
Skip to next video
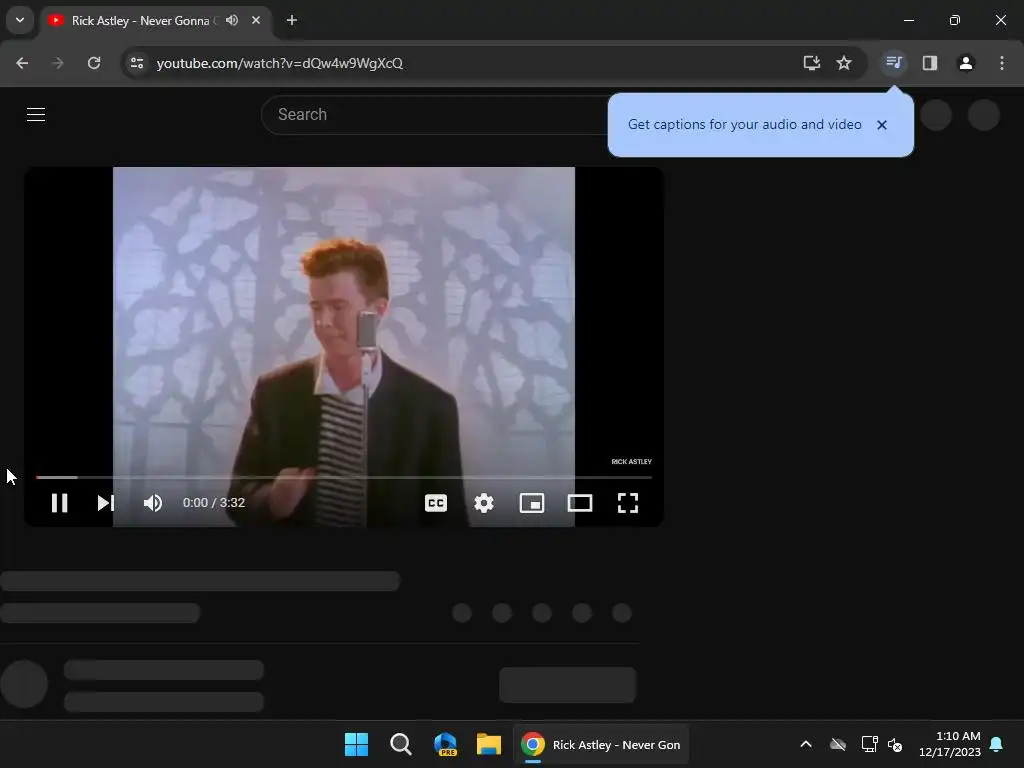coord(106,503)
